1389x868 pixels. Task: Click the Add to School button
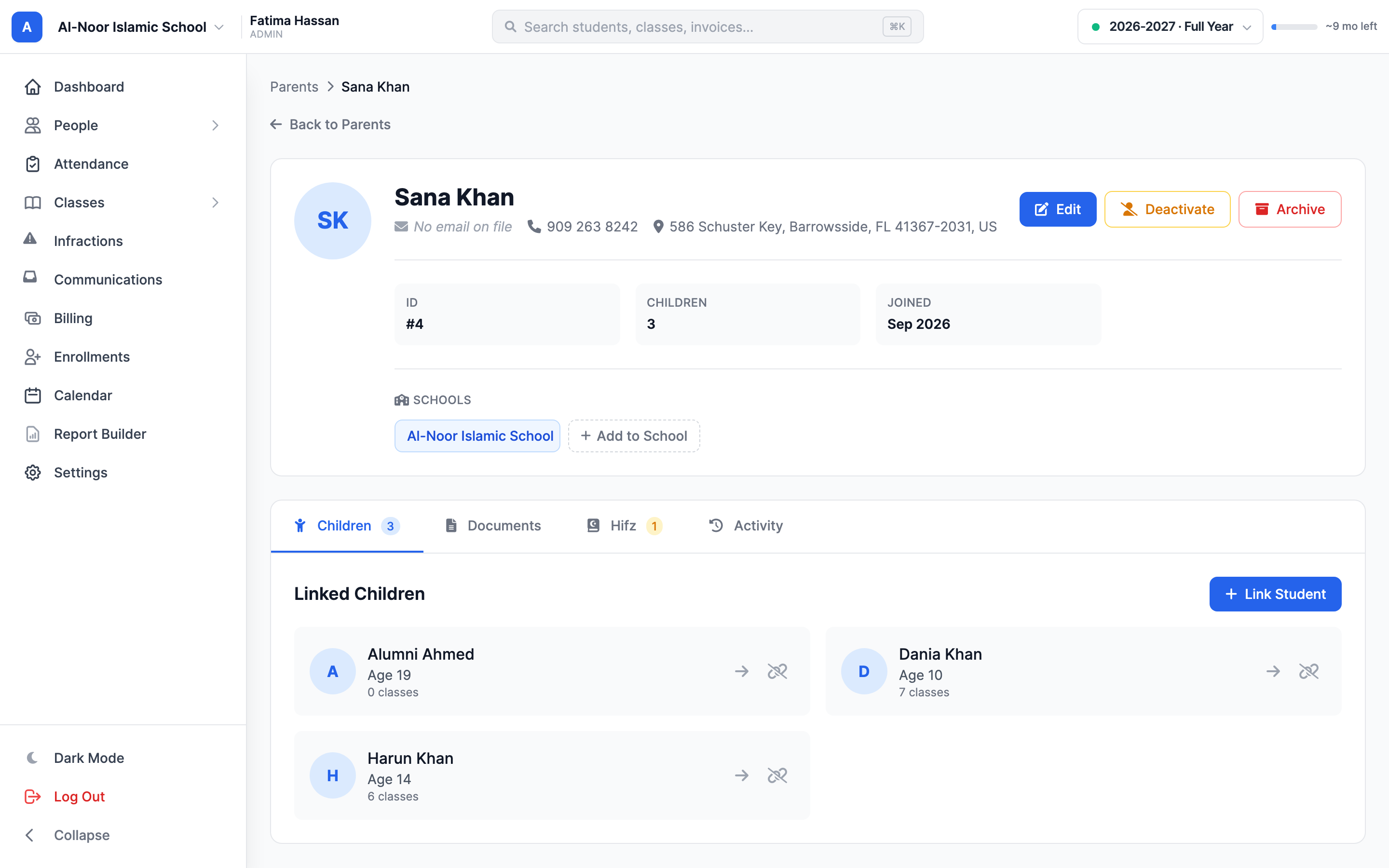(x=634, y=436)
